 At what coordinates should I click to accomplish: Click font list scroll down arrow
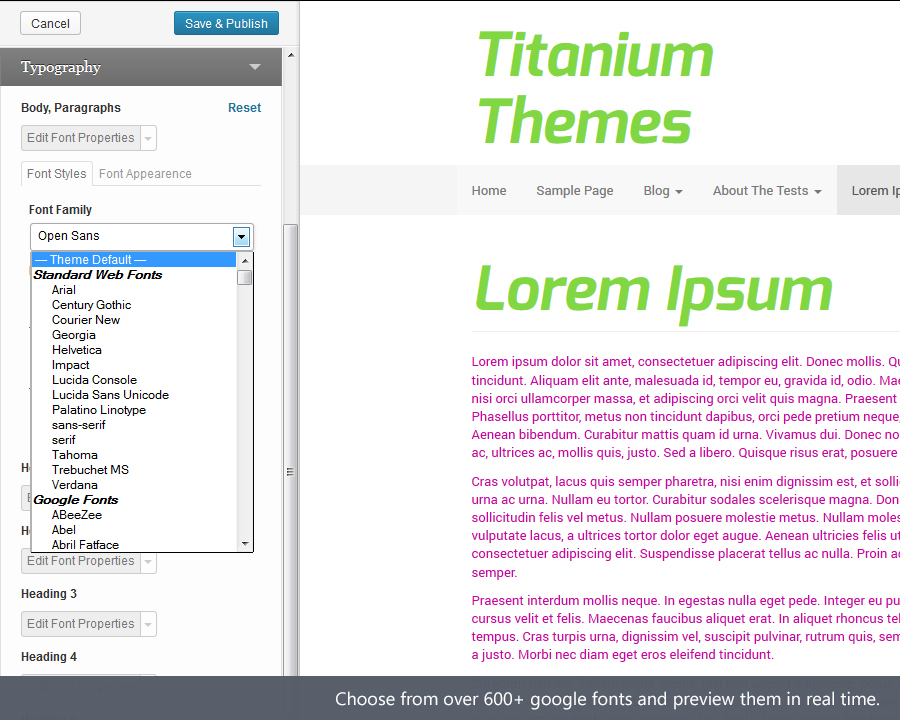245,543
